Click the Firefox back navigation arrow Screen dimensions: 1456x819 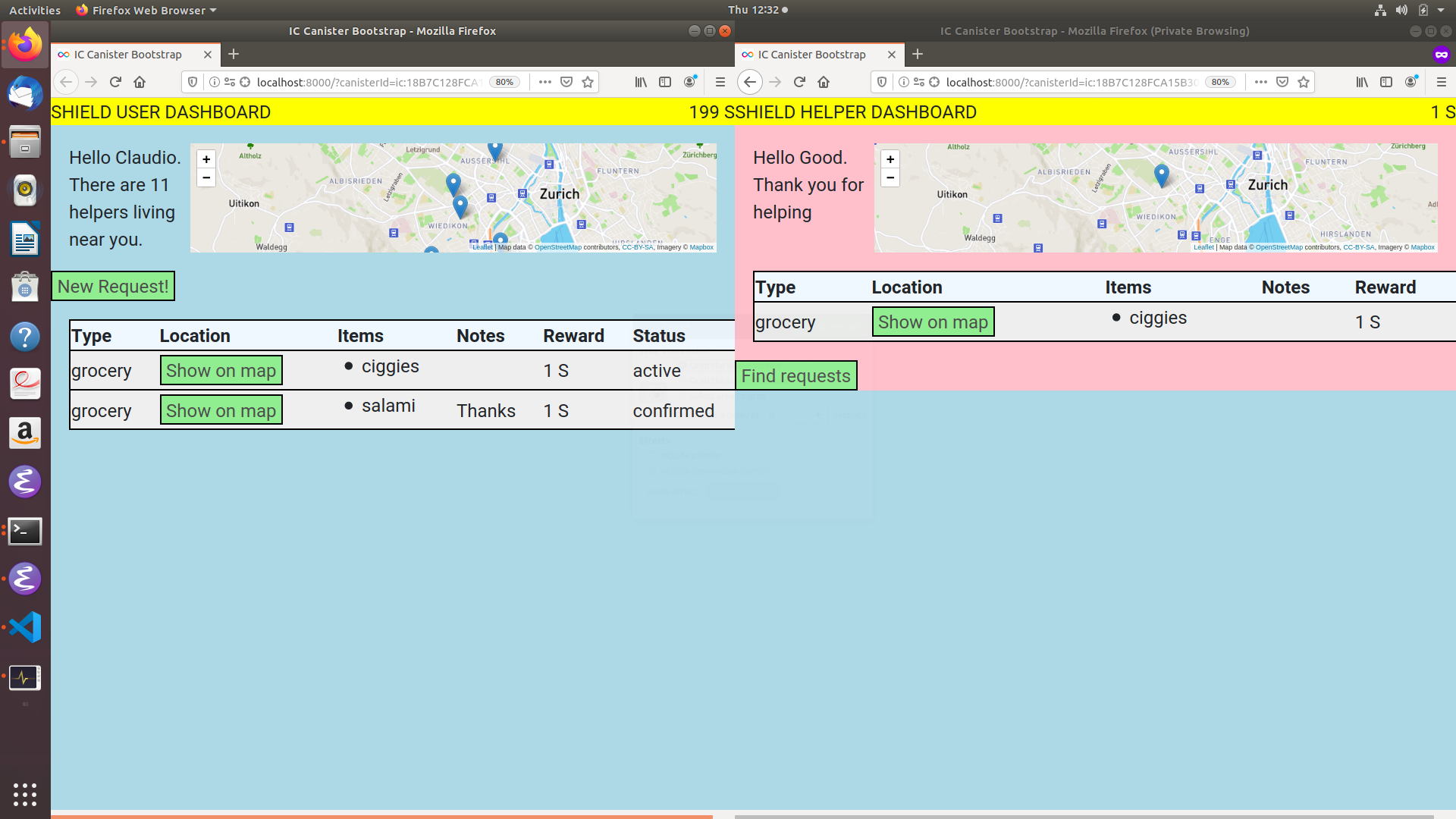coord(65,82)
